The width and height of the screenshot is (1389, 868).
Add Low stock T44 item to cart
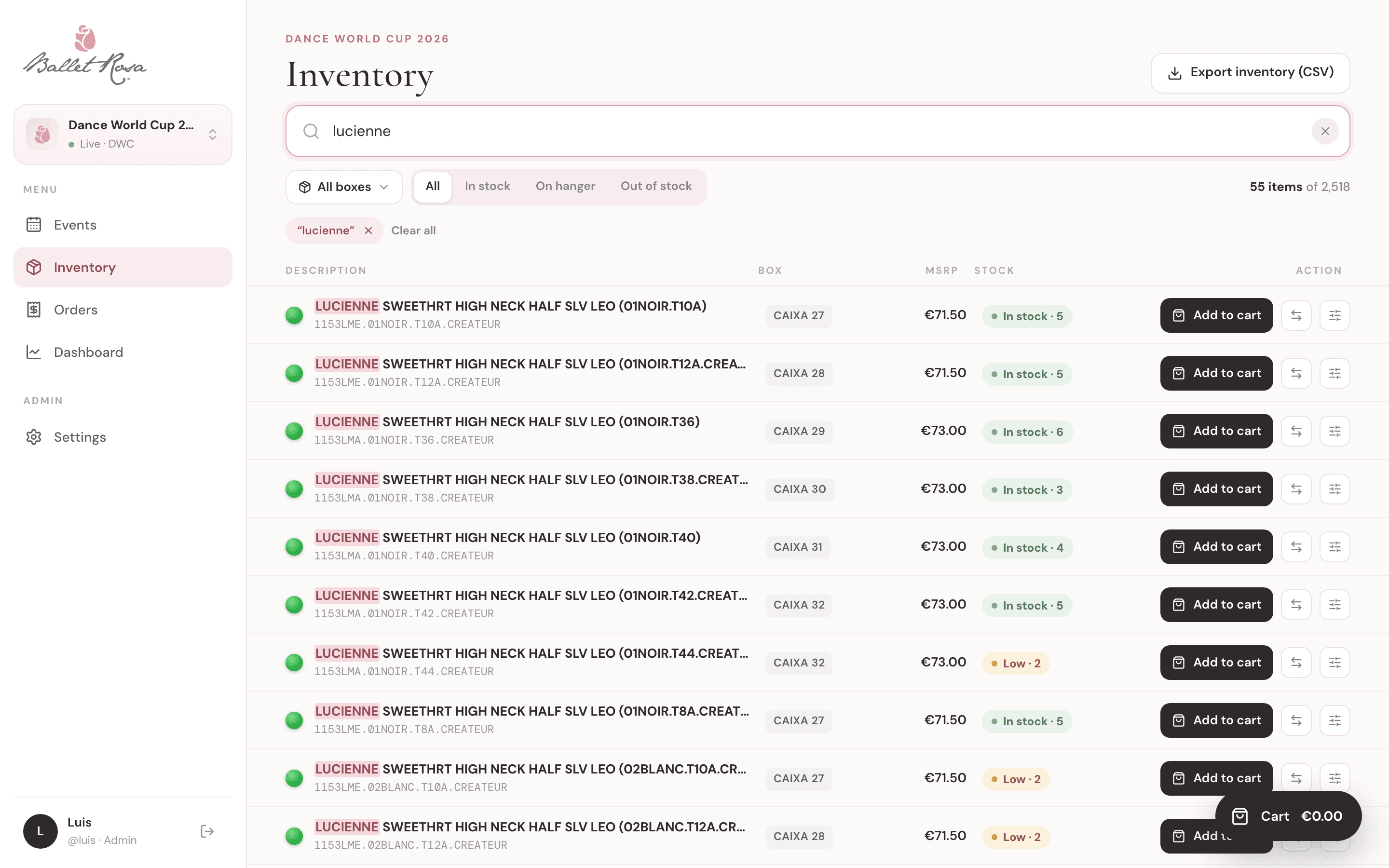tap(1216, 663)
